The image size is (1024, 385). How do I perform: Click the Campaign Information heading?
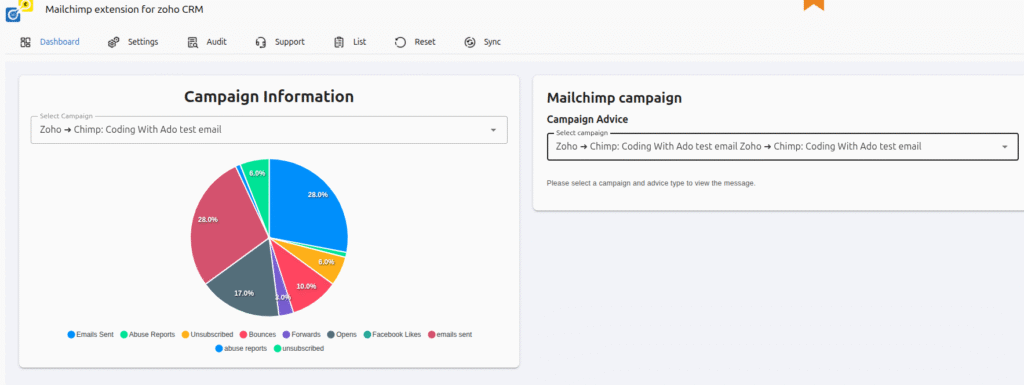point(269,97)
